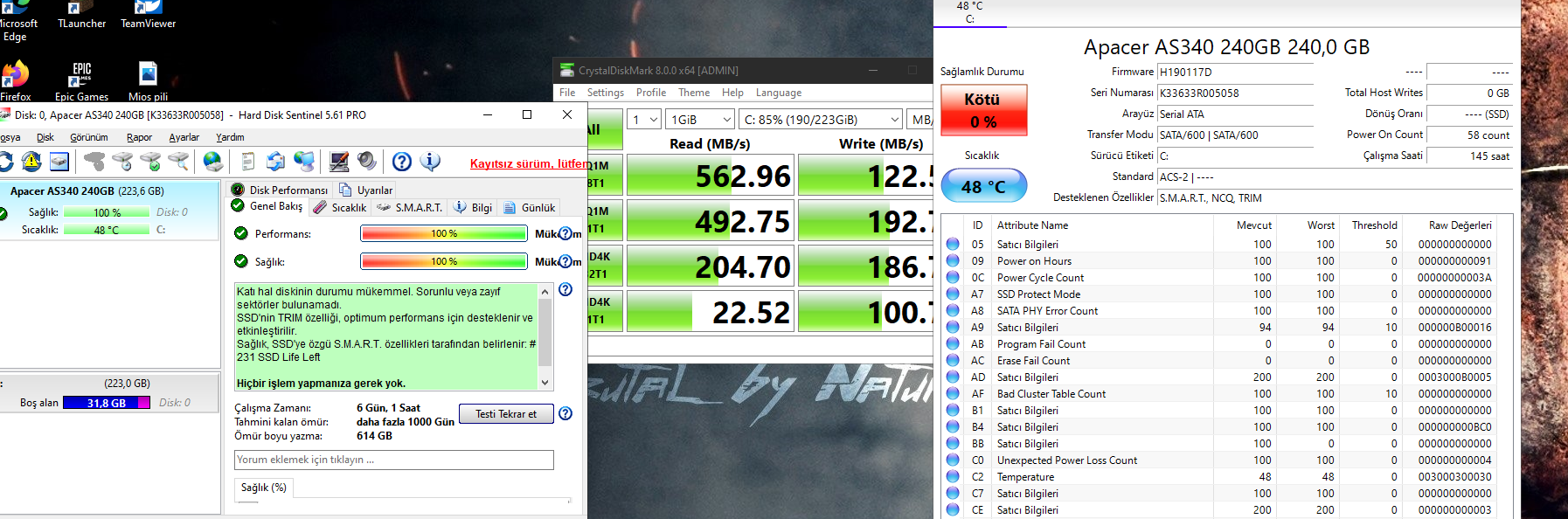
Task: Open Epic Games desktop icon
Action: point(81,81)
